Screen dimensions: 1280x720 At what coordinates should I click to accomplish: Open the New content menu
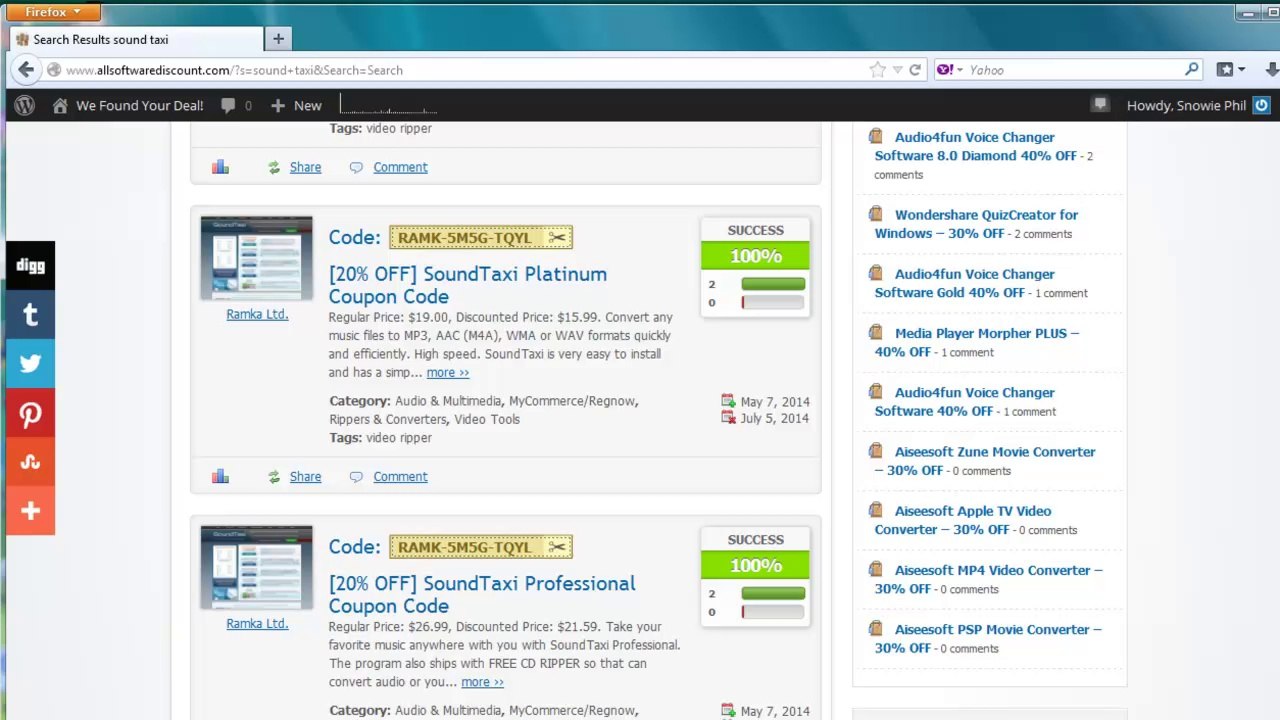click(296, 105)
